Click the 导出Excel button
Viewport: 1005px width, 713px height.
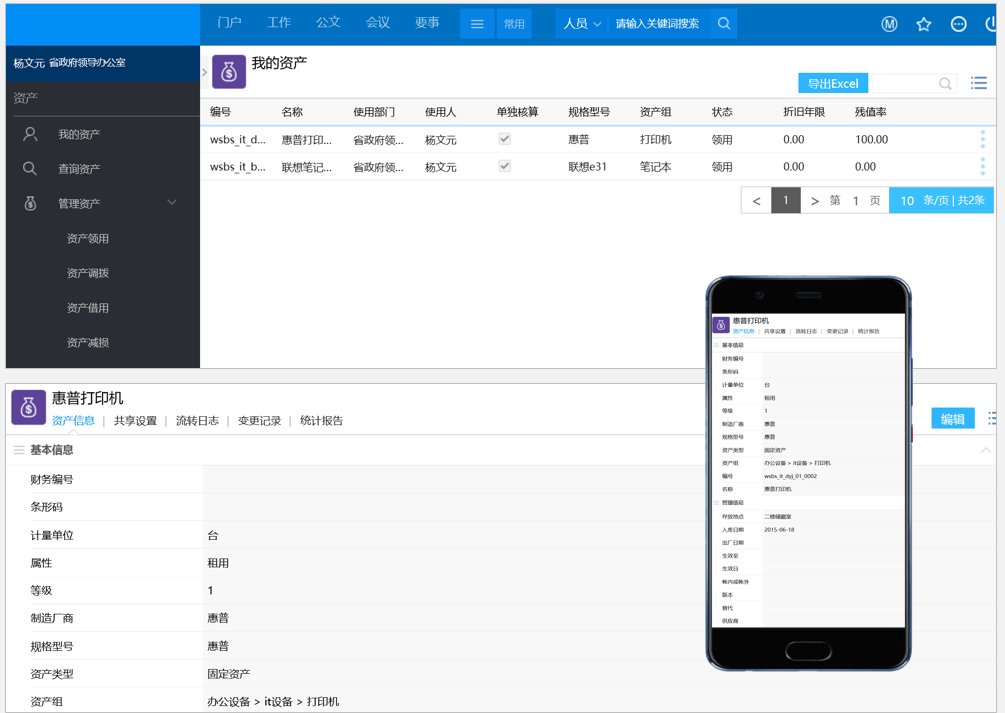tap(833, 83)
